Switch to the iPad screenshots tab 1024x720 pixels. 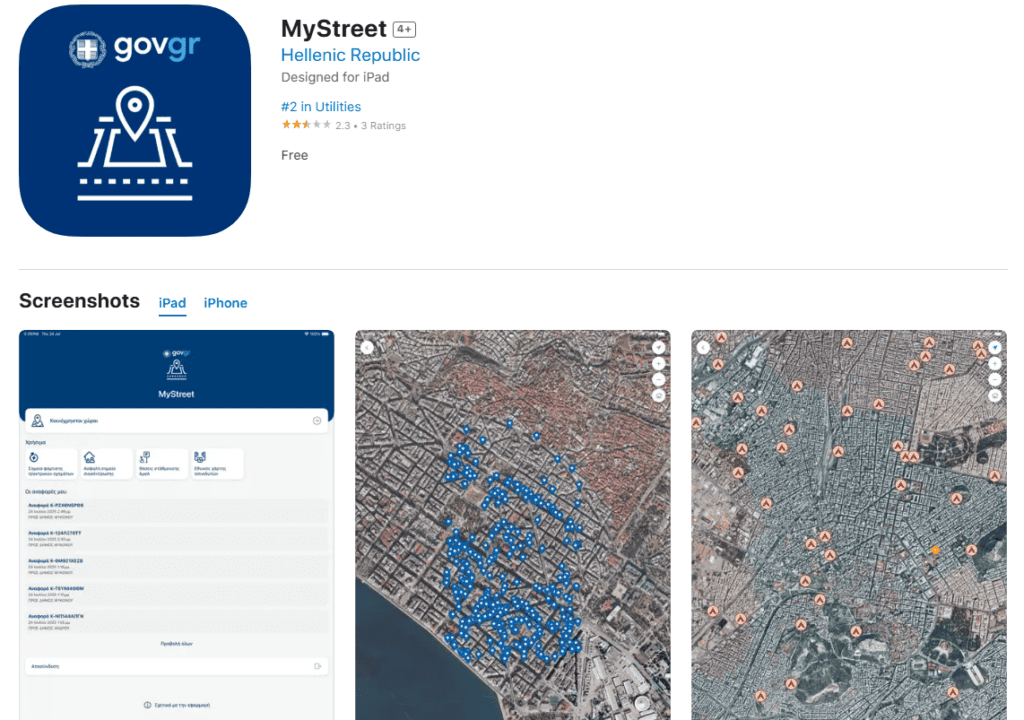172,303
